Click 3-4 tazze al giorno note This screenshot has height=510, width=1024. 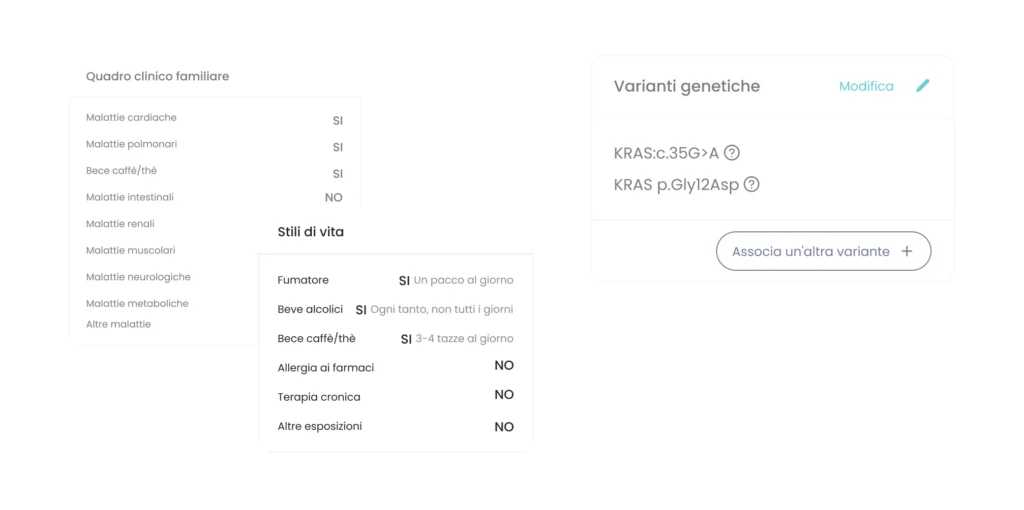point(464,339)
